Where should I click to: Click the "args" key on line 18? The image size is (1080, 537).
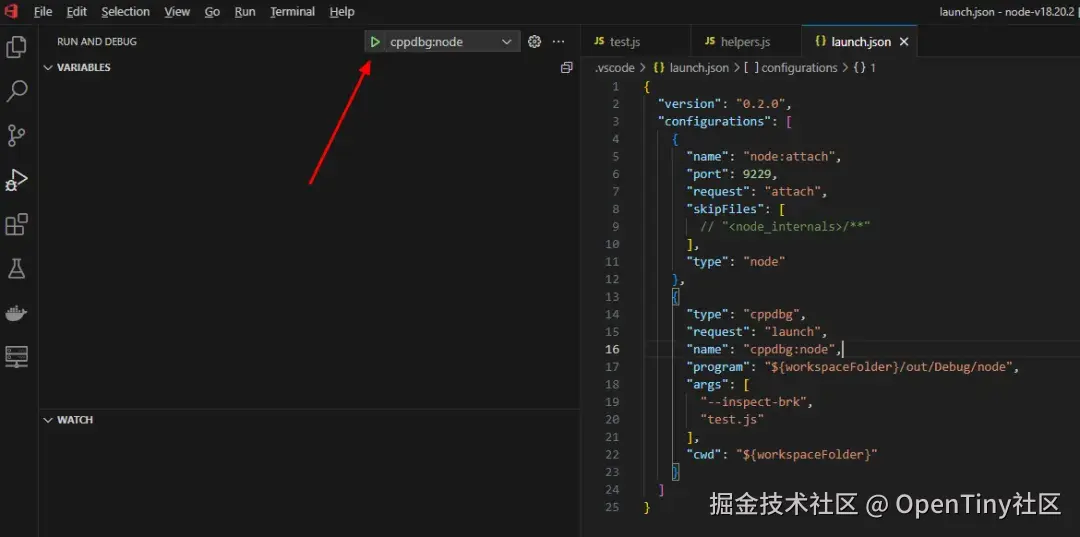[707, 384]
